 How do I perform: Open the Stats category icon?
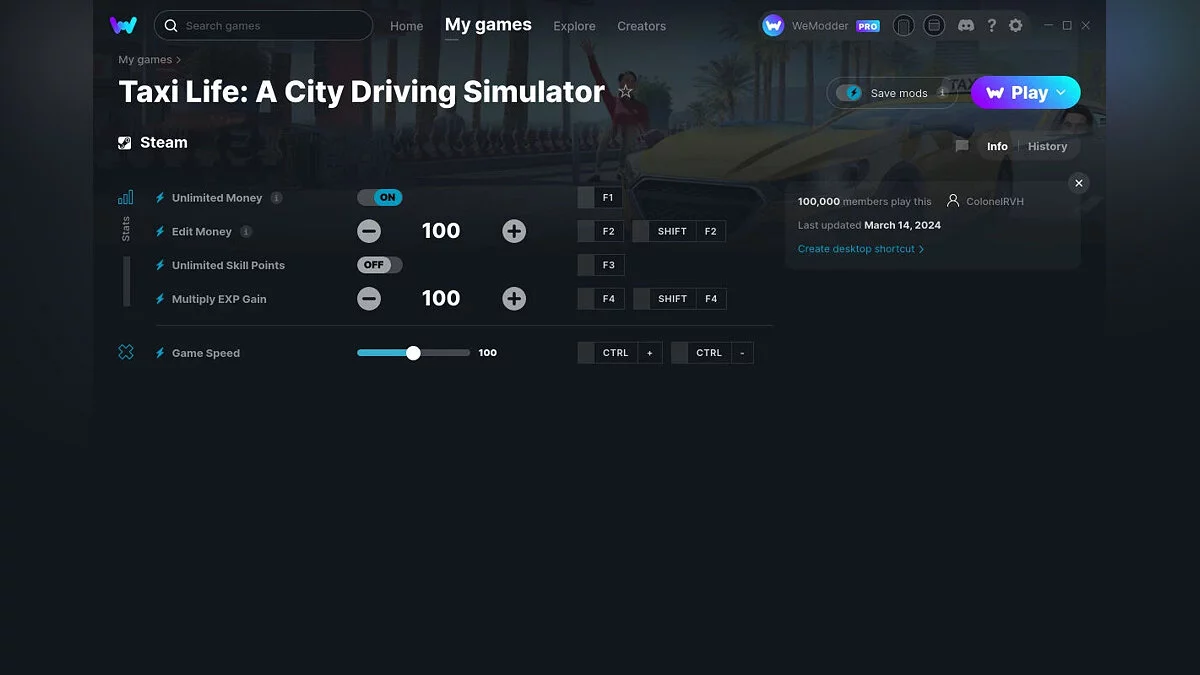pos(126,197)
